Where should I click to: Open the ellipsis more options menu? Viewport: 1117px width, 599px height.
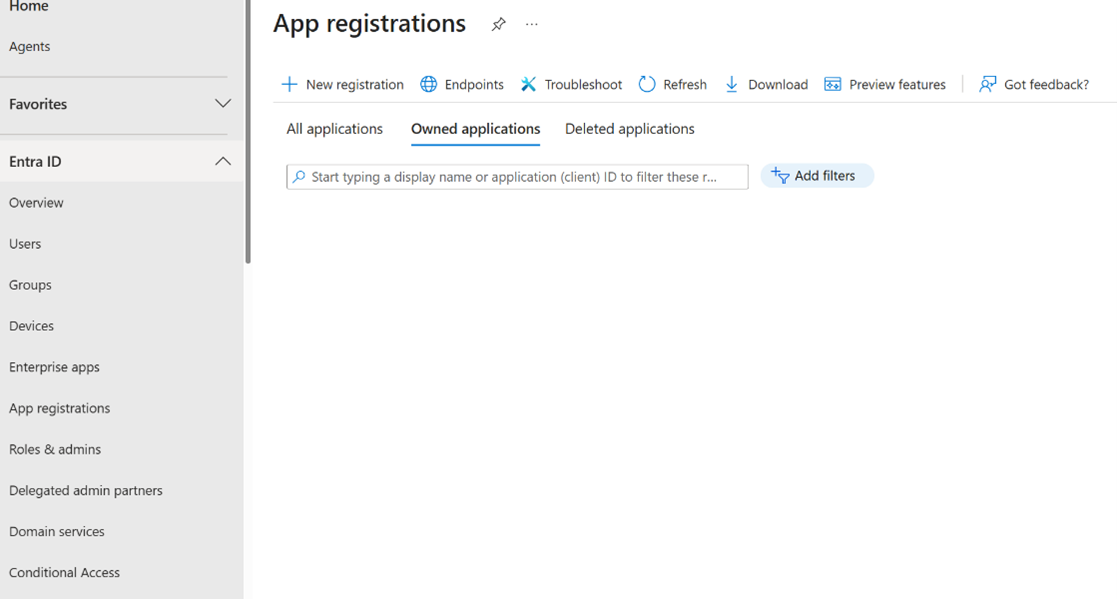[x=532, y=24]
